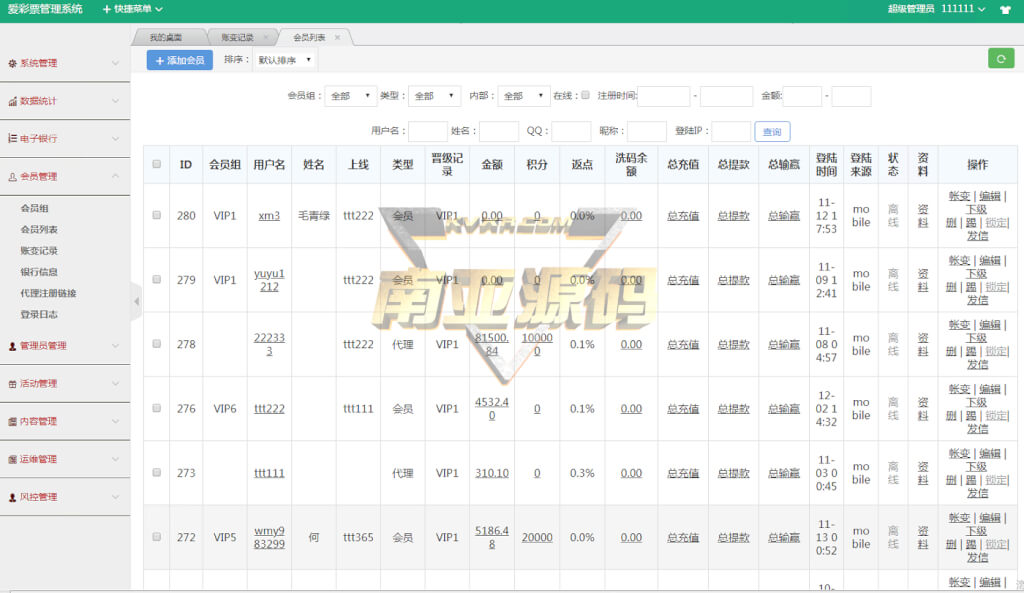Open 会员列表 in the sidebar submenu

39,229
